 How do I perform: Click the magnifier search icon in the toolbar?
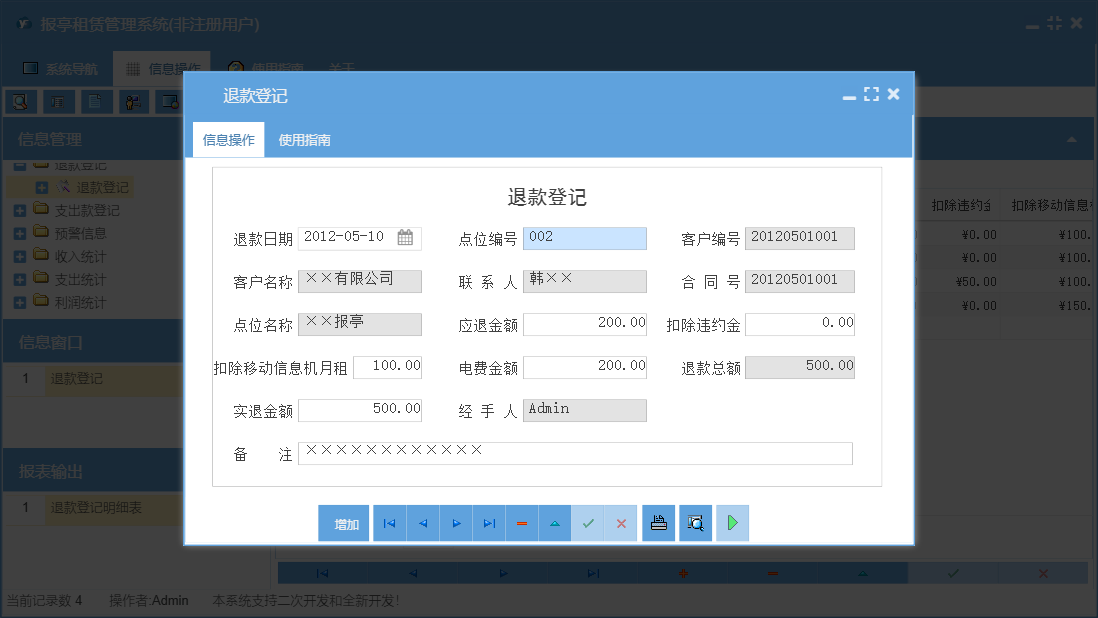20,101
